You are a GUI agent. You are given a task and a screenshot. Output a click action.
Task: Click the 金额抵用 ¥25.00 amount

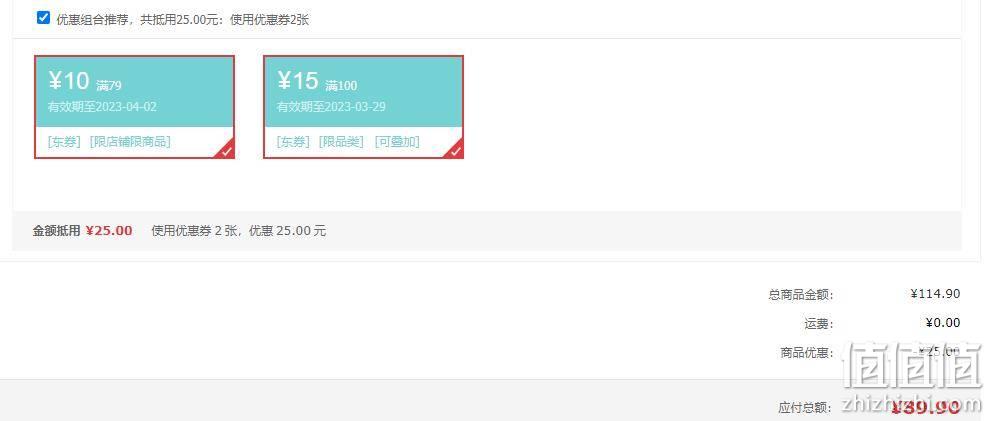click(x=109, y=231)
